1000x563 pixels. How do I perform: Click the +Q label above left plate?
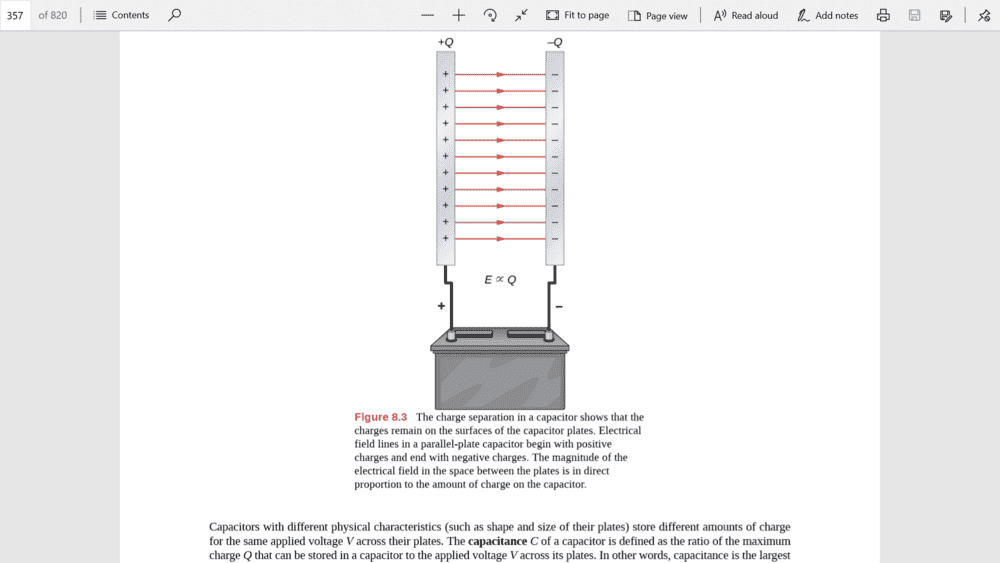[x=445, y=42]
